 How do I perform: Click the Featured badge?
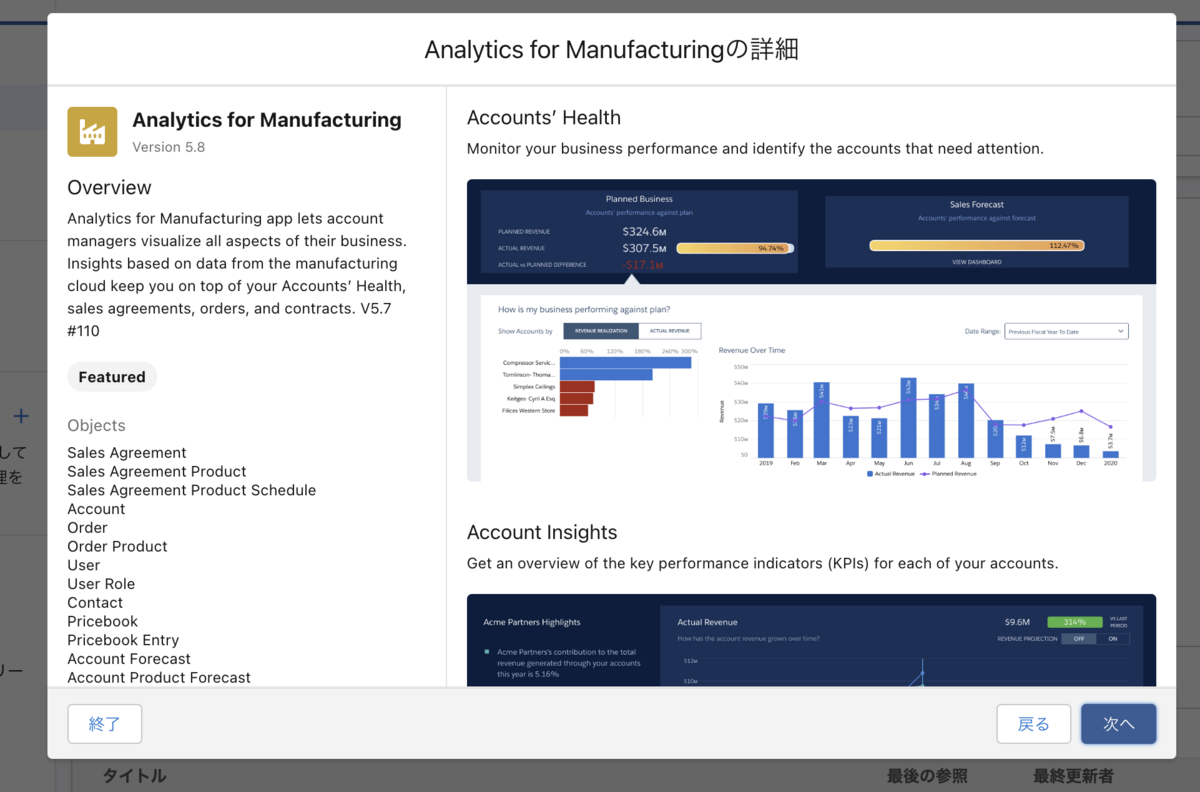tap(111, 377)
